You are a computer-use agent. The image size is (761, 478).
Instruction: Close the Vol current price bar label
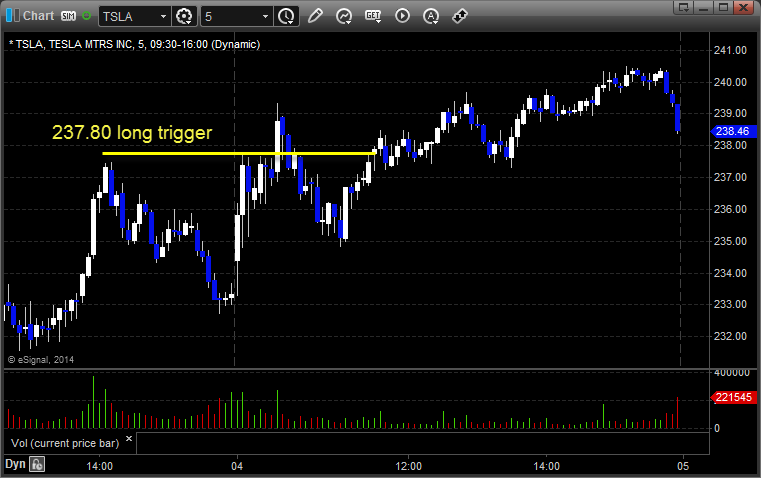tap(129, 439)
